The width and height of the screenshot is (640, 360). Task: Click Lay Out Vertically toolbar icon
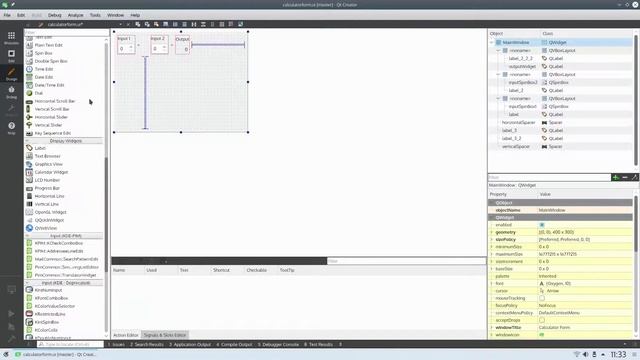(x=184, y=24)
